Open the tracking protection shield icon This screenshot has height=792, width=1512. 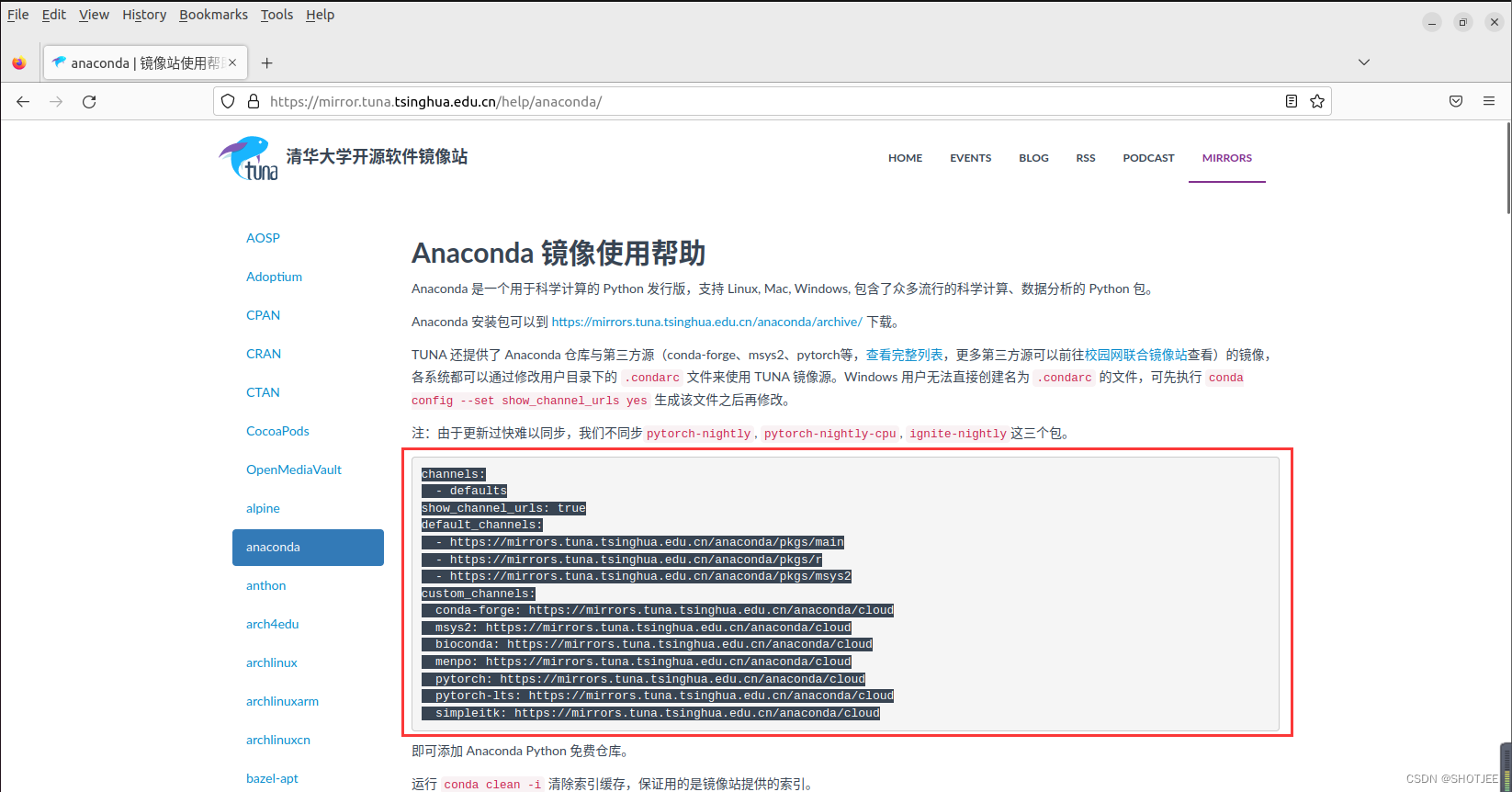(229, 101)
